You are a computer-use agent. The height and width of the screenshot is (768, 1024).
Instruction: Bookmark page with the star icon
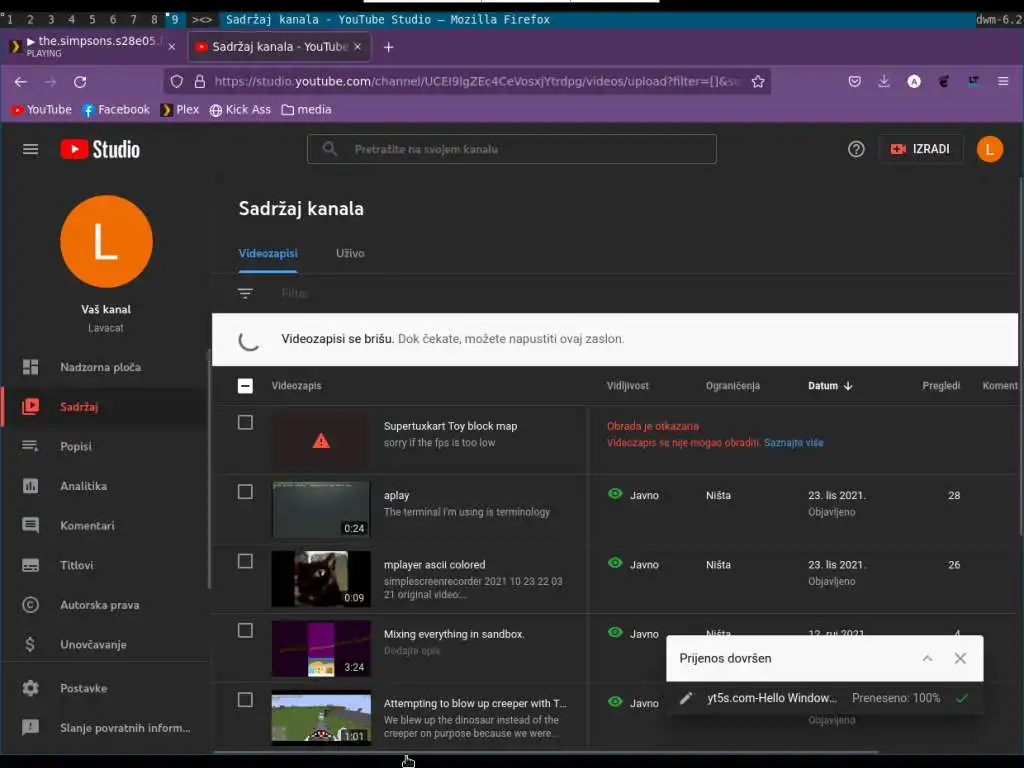[x=758, y=82]
